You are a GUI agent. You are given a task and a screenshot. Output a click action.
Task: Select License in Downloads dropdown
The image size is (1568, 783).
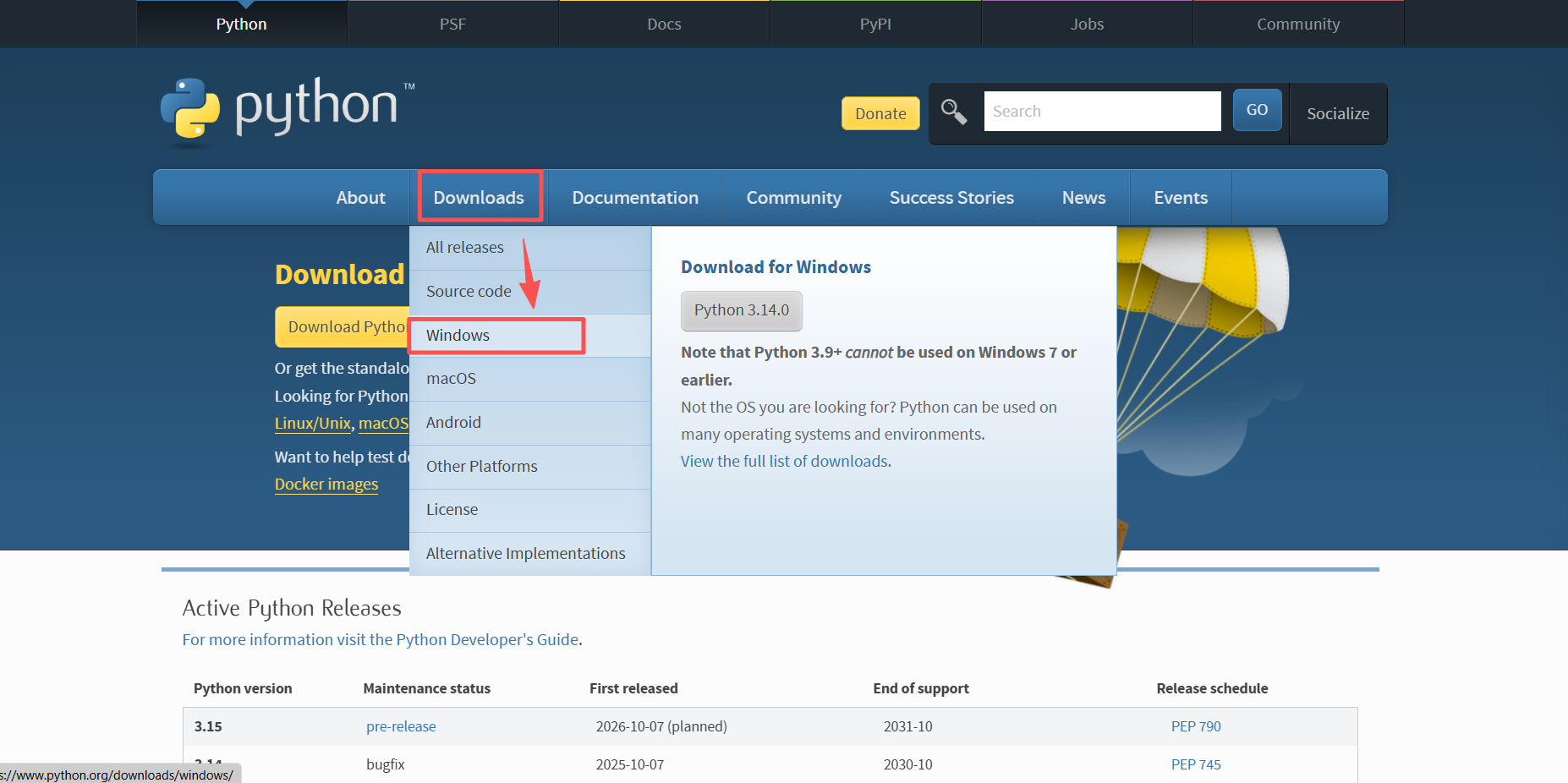point(530,510)
